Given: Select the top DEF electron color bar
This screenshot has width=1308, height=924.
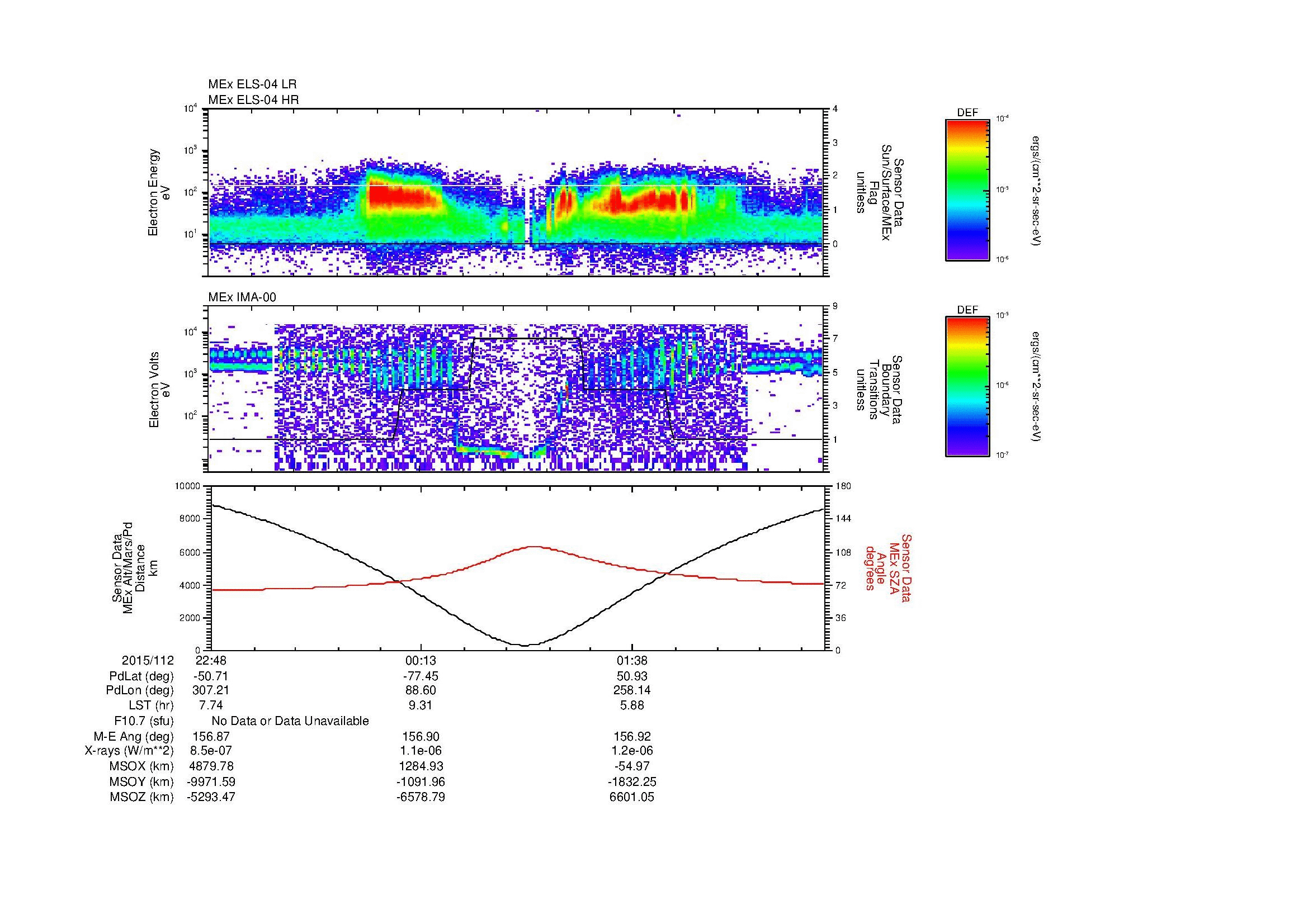Looking at the screenshot, I should coord(967,189).
